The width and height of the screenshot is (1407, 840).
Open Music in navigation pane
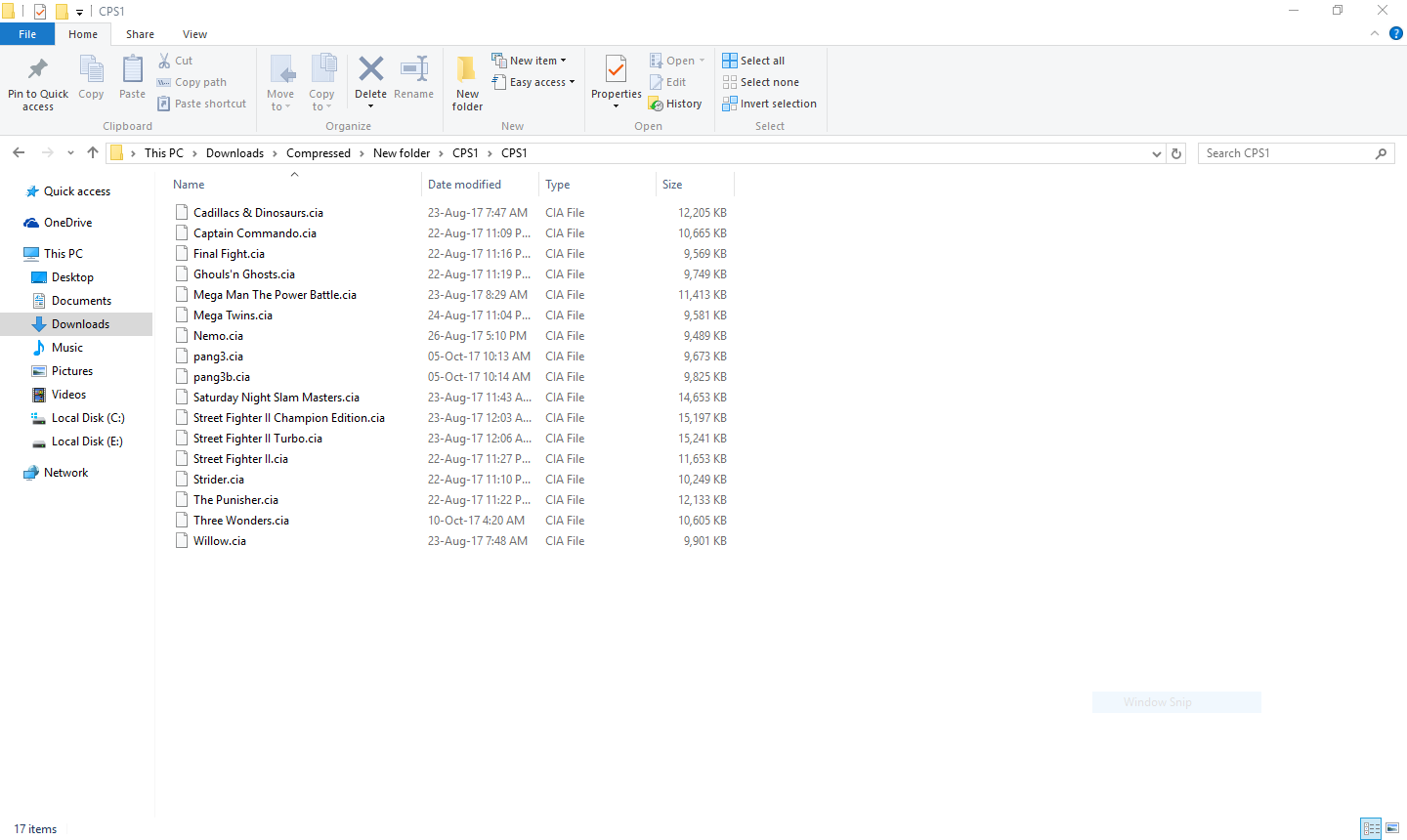pyautogui.click(x=67, y=348)
